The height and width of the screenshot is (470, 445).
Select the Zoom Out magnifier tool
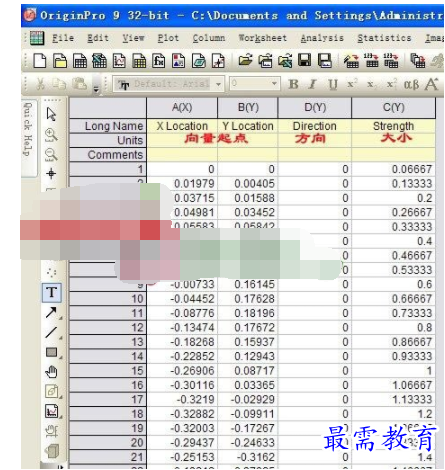[51, 155]
